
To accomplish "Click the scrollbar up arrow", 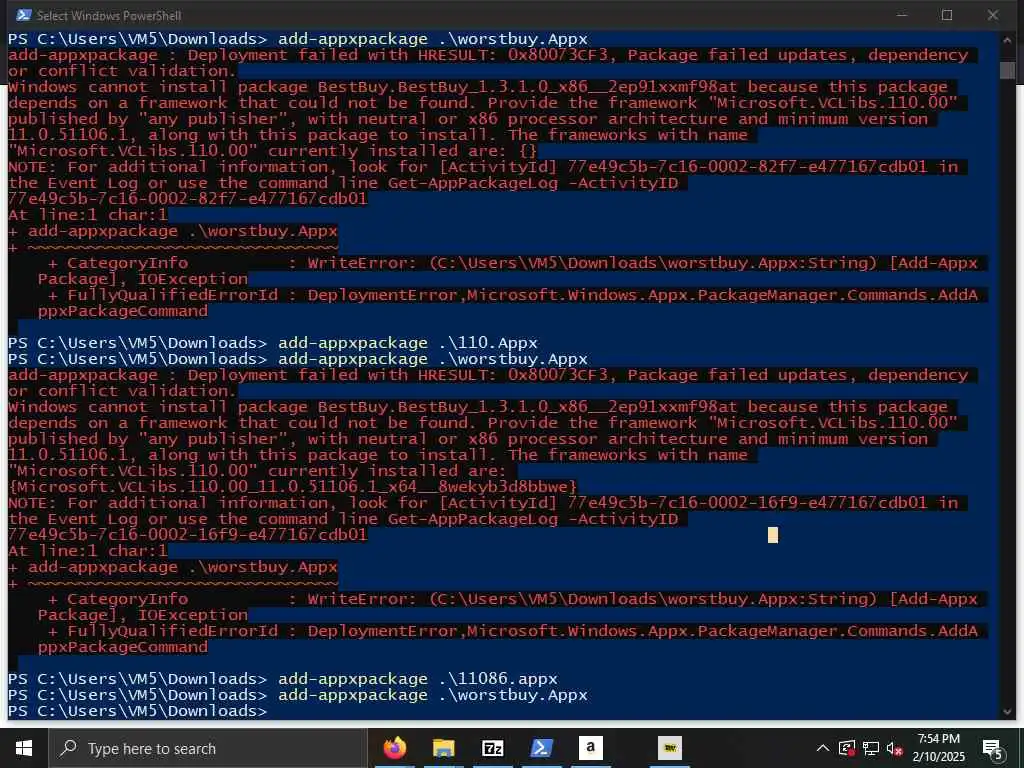I will pos(1007,39).
